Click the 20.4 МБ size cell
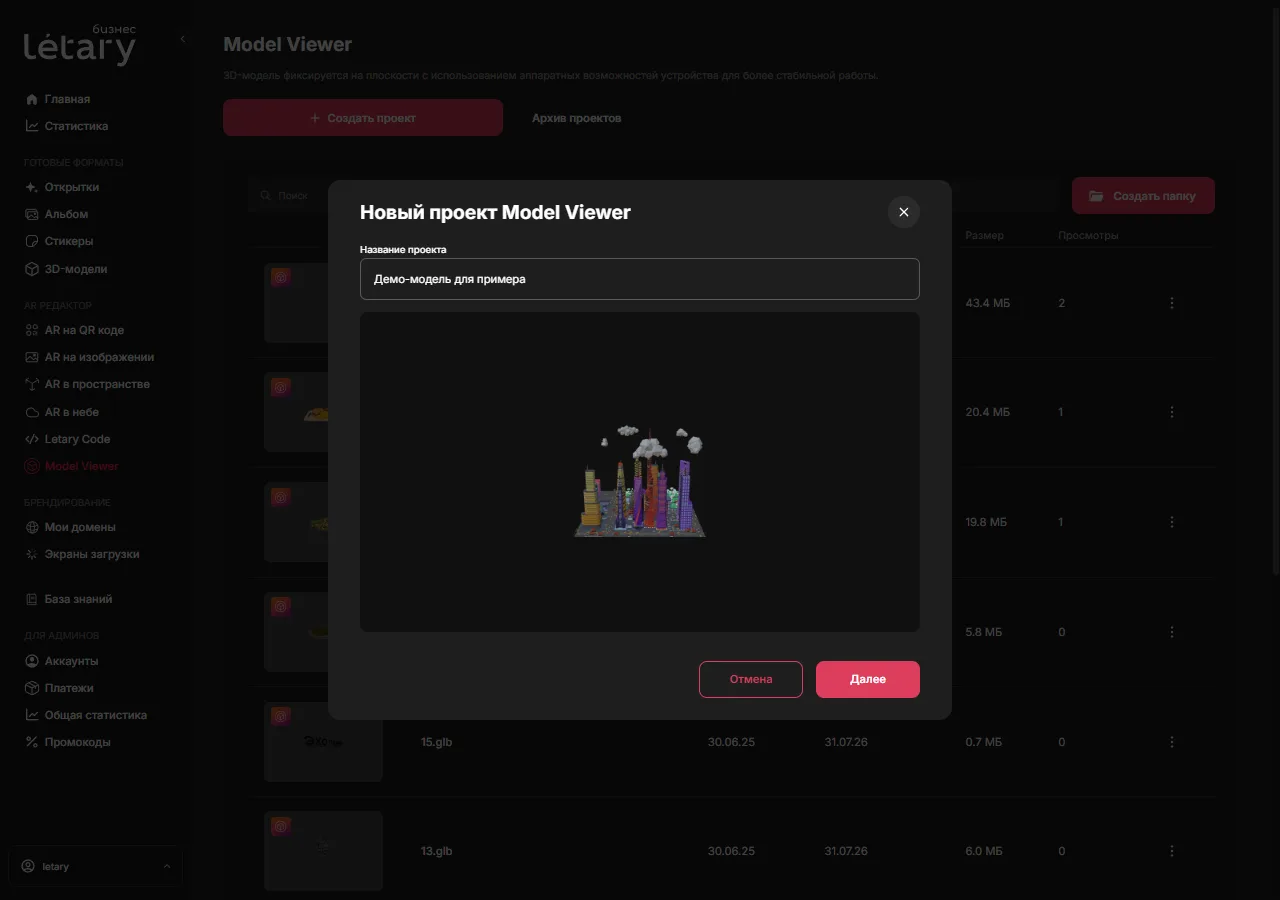Screen dimensions: 1280x900 (x=988, y=412)
